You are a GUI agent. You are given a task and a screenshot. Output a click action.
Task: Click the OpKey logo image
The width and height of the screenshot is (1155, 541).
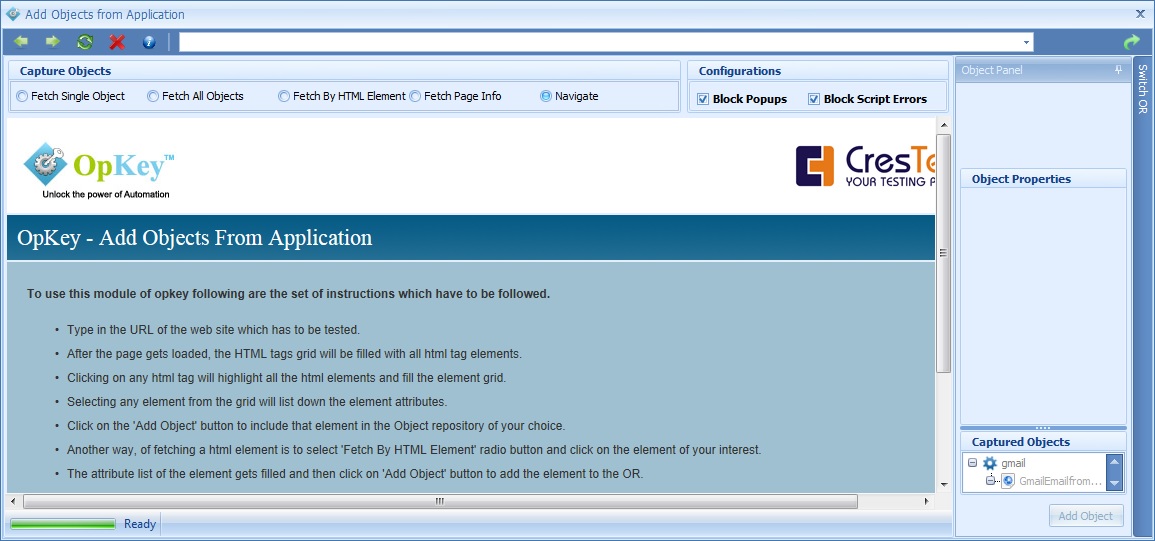coord(99,170)
